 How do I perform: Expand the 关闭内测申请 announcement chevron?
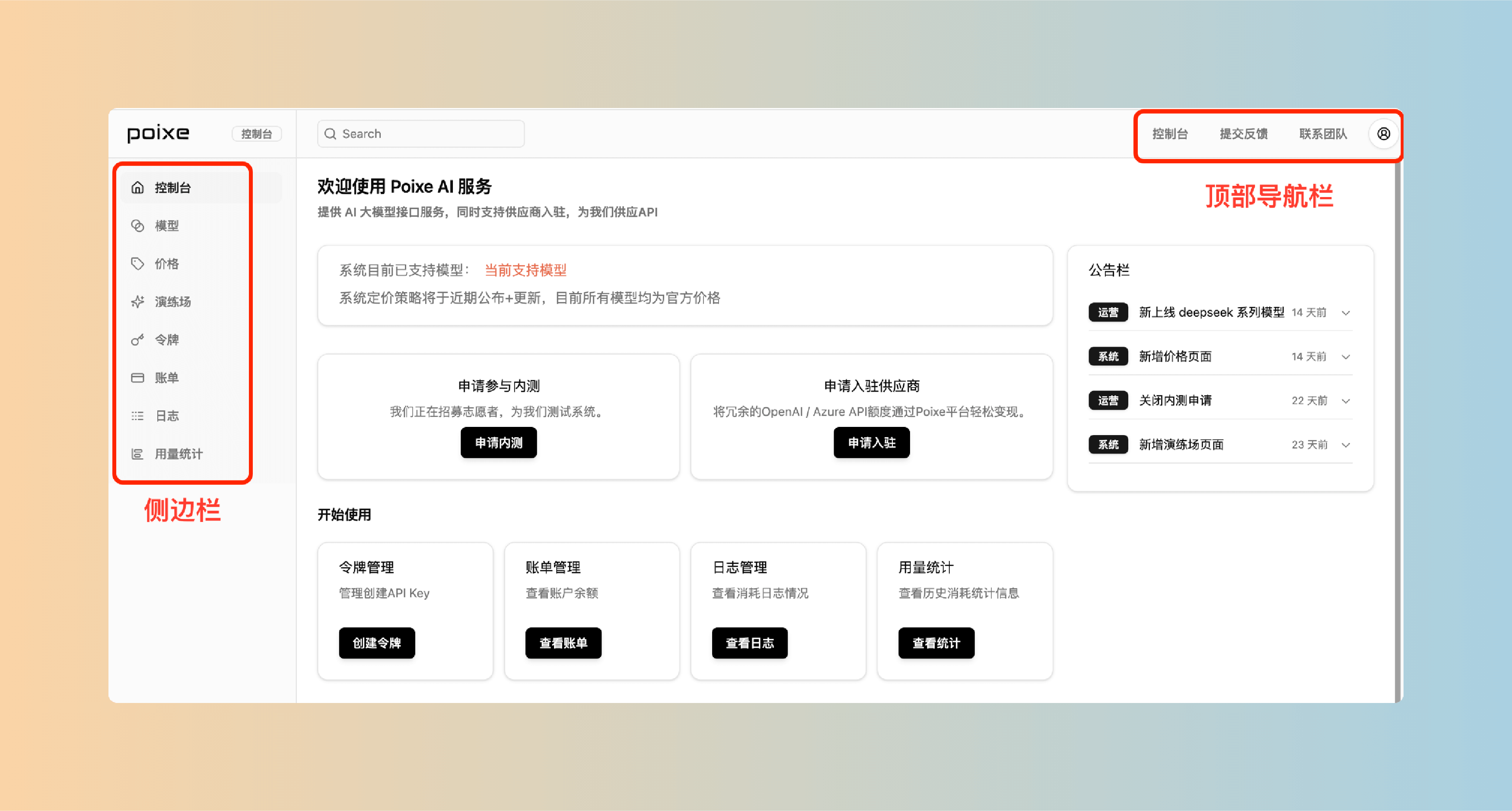point(1346,401)
